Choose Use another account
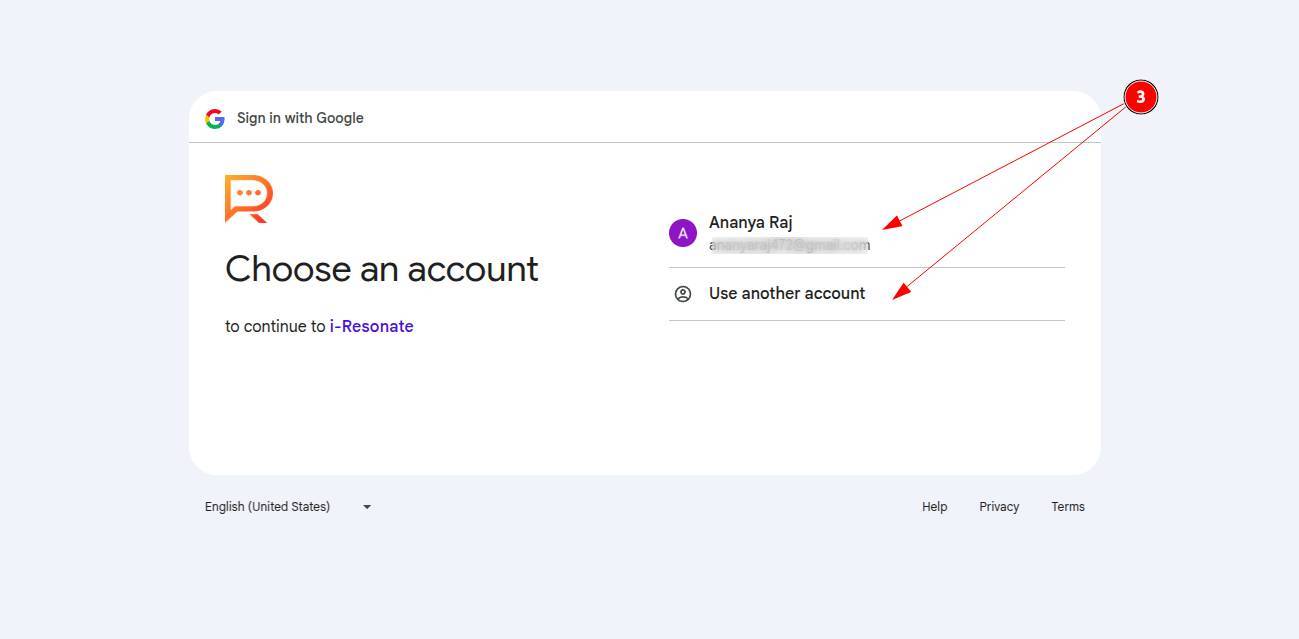 [786, 294]
